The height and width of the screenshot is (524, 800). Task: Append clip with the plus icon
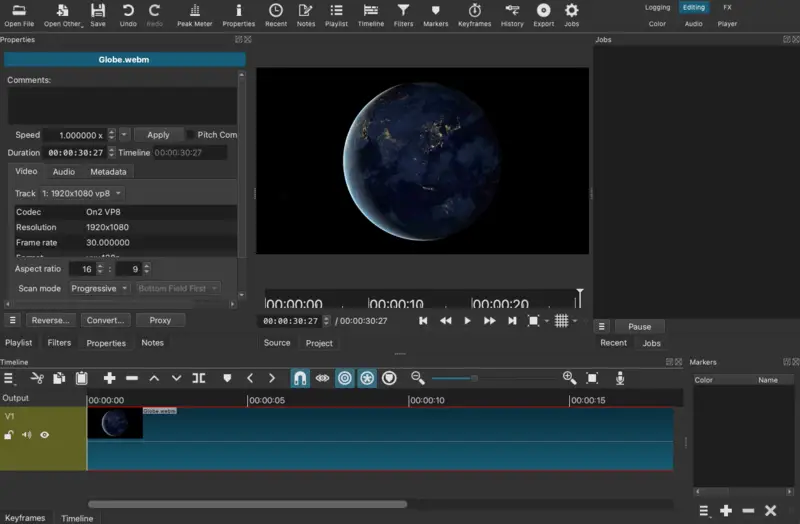(109, 378)
